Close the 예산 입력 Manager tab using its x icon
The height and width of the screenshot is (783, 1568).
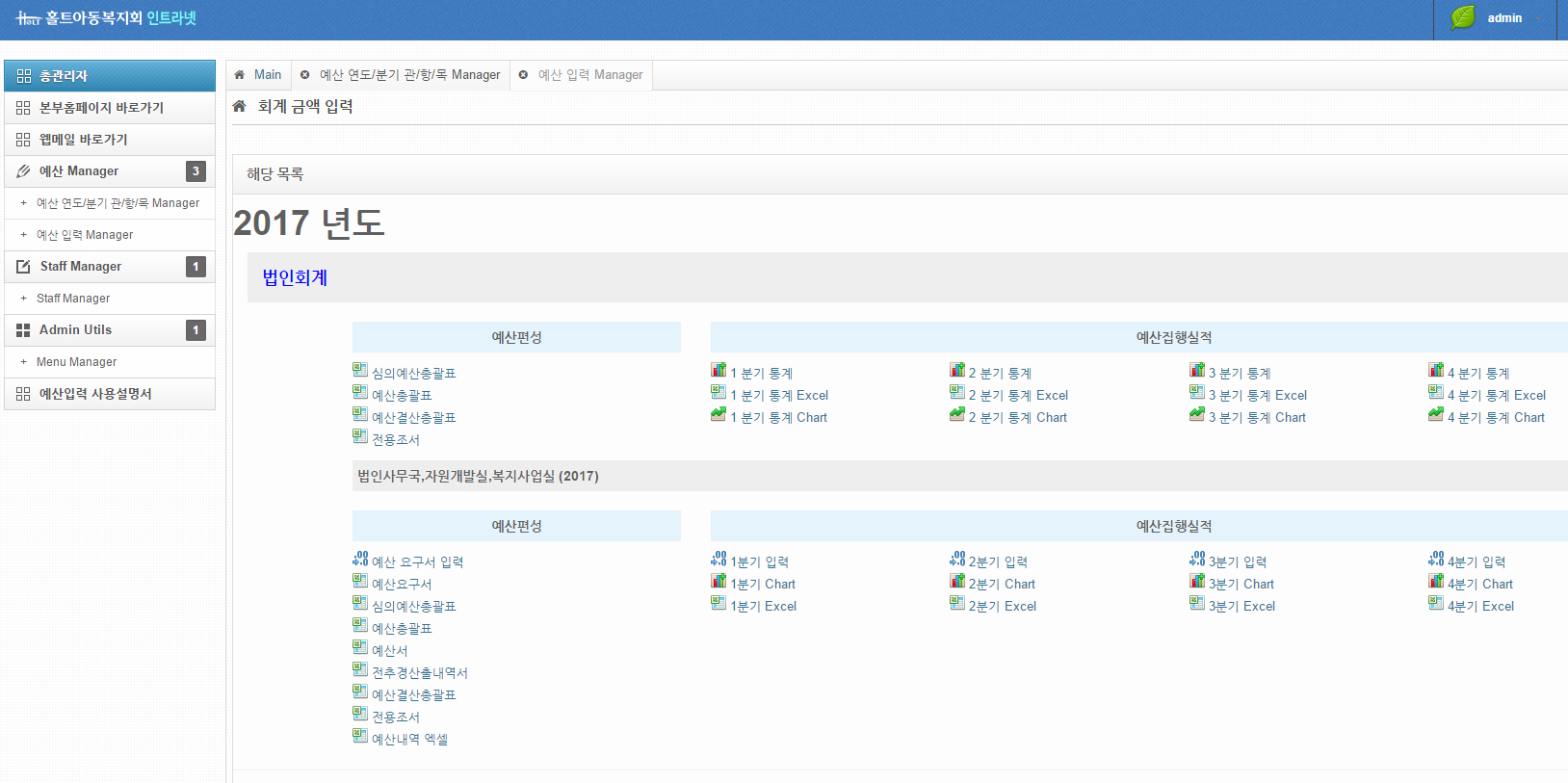523,75
